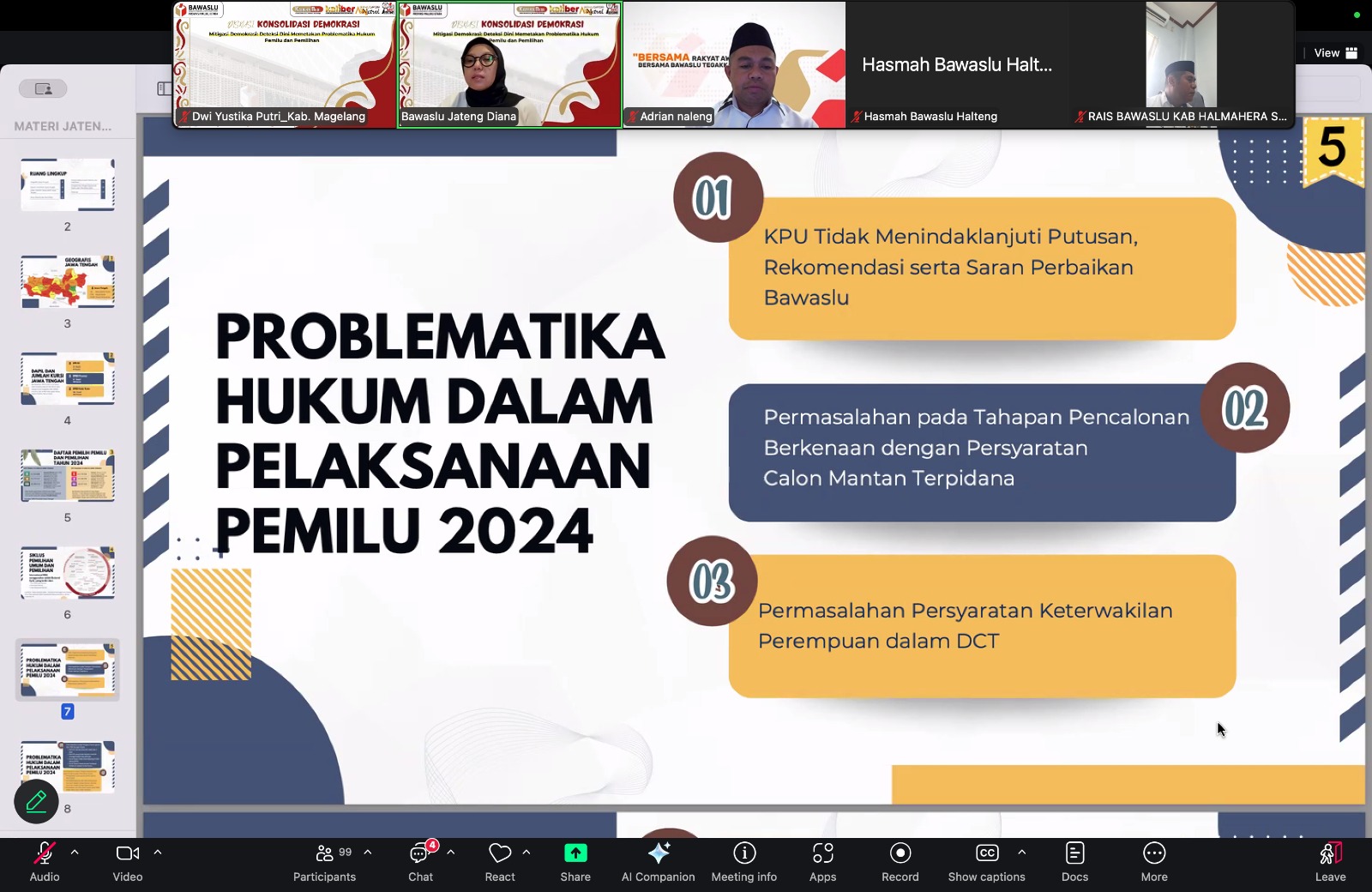Select slide 3 Jawa Tengah map thumbnail
The width and height of the screenshot is (1372, 892).
(x=68, y=281)
